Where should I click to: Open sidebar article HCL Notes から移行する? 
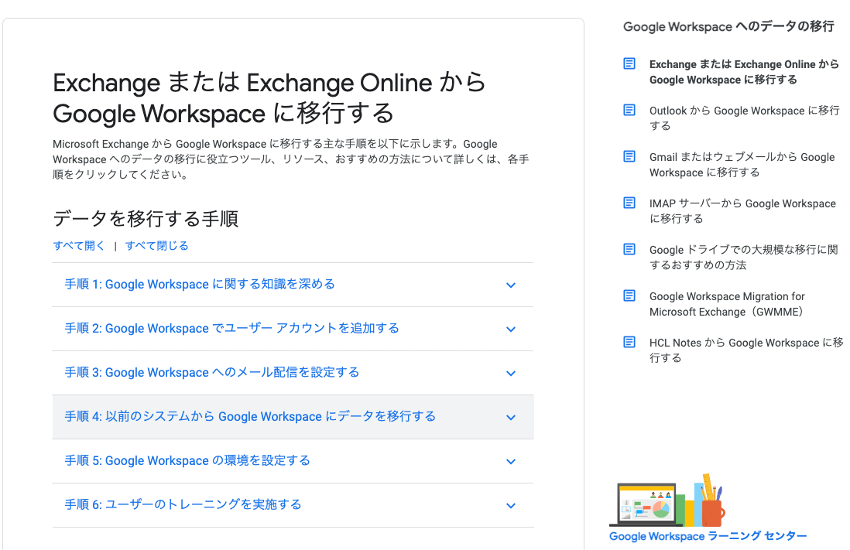pos(746,350)
